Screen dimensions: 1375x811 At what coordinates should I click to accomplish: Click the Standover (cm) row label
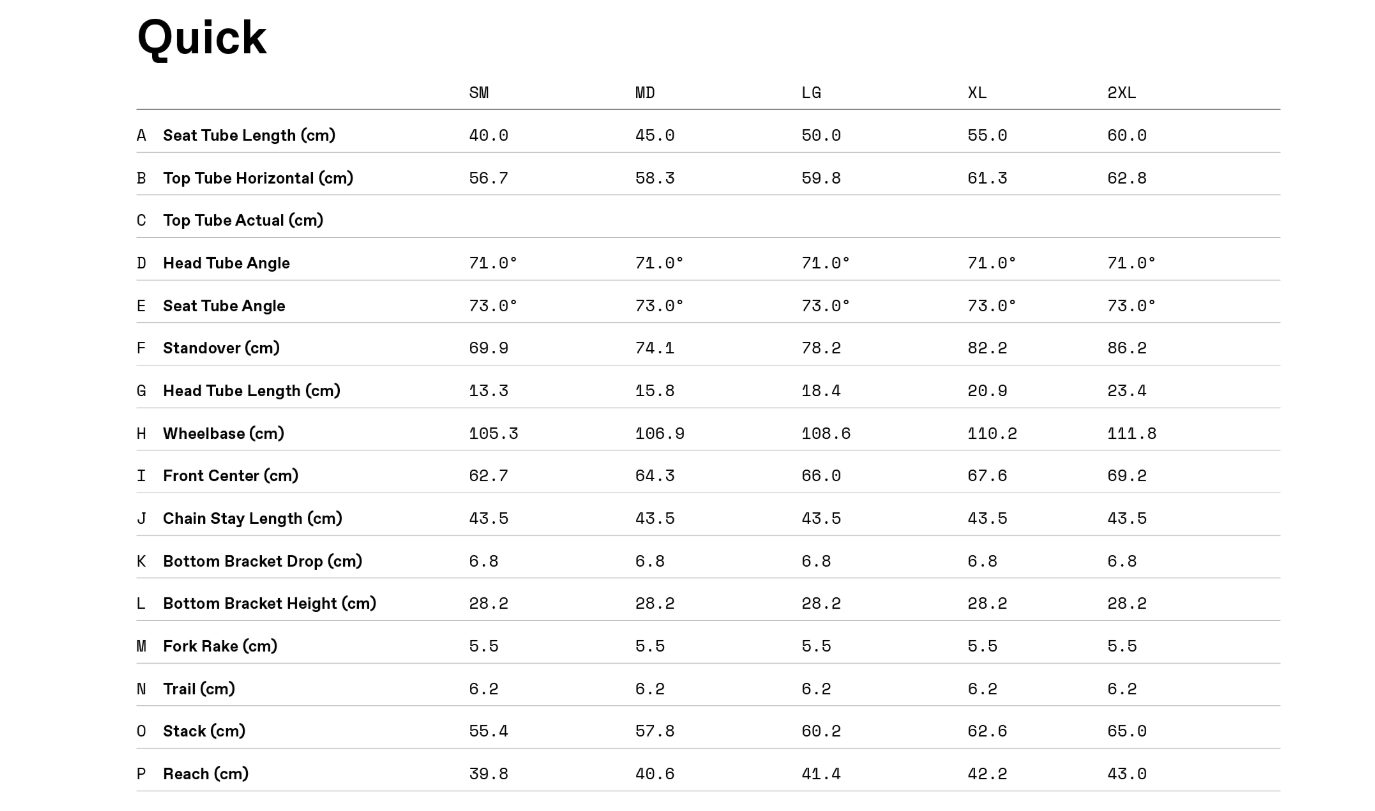tap(221, 348)
